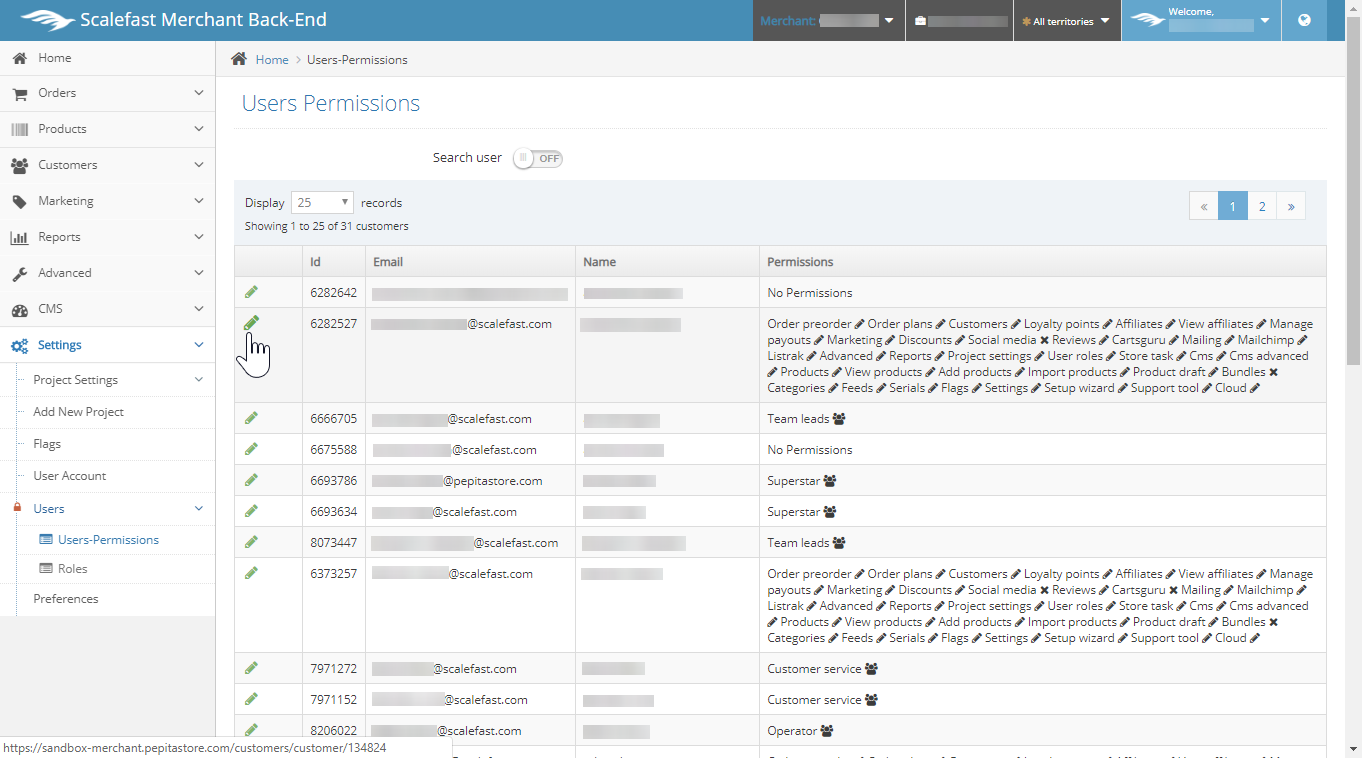Click the edit pencil for user 6373257
This screenshot has height=758, width=1362.
click(251, 572)
